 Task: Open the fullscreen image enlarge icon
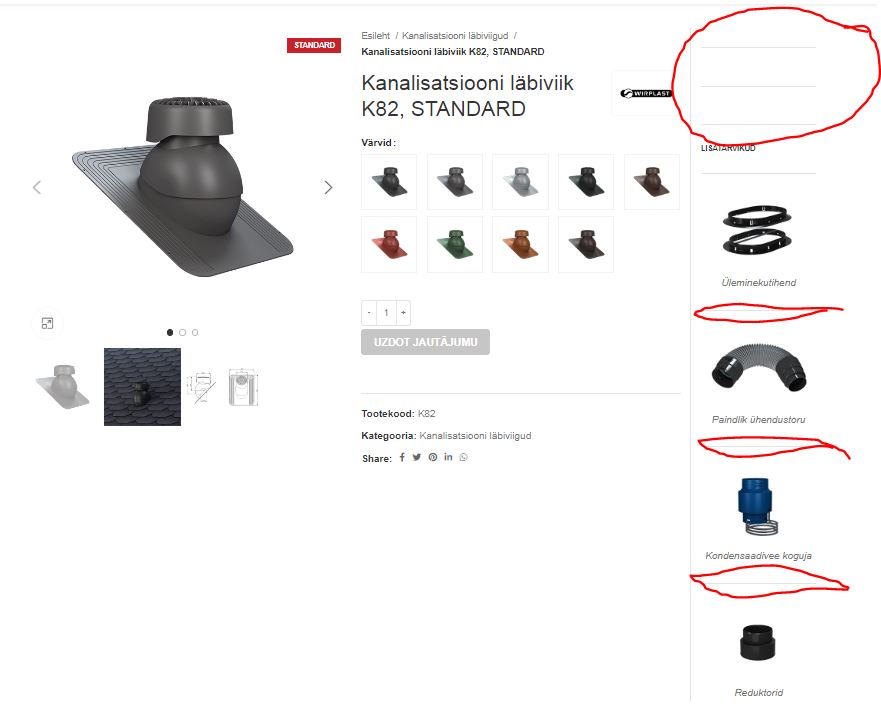(48, 323)
